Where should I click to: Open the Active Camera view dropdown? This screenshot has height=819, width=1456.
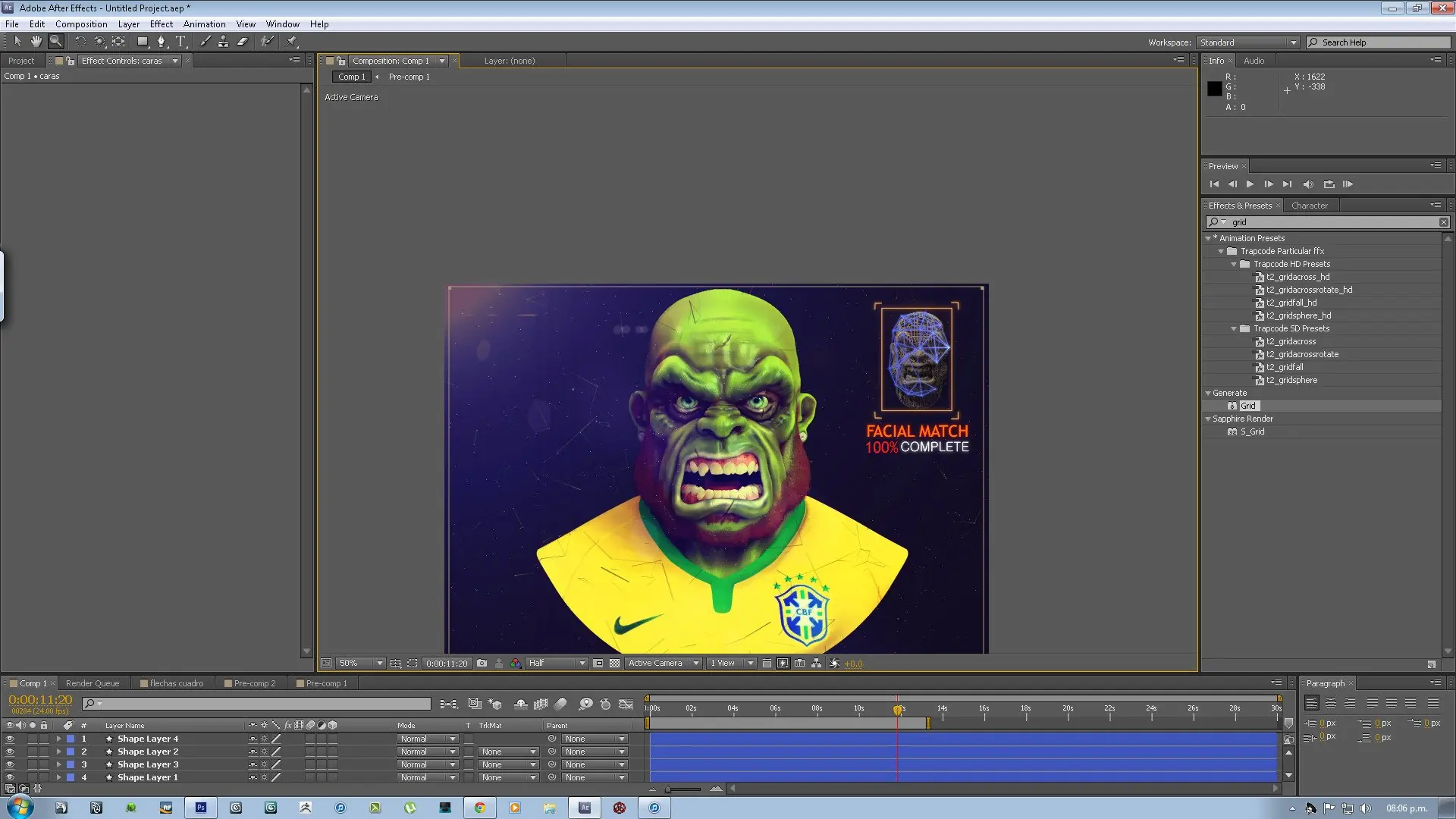coord(664,664)
